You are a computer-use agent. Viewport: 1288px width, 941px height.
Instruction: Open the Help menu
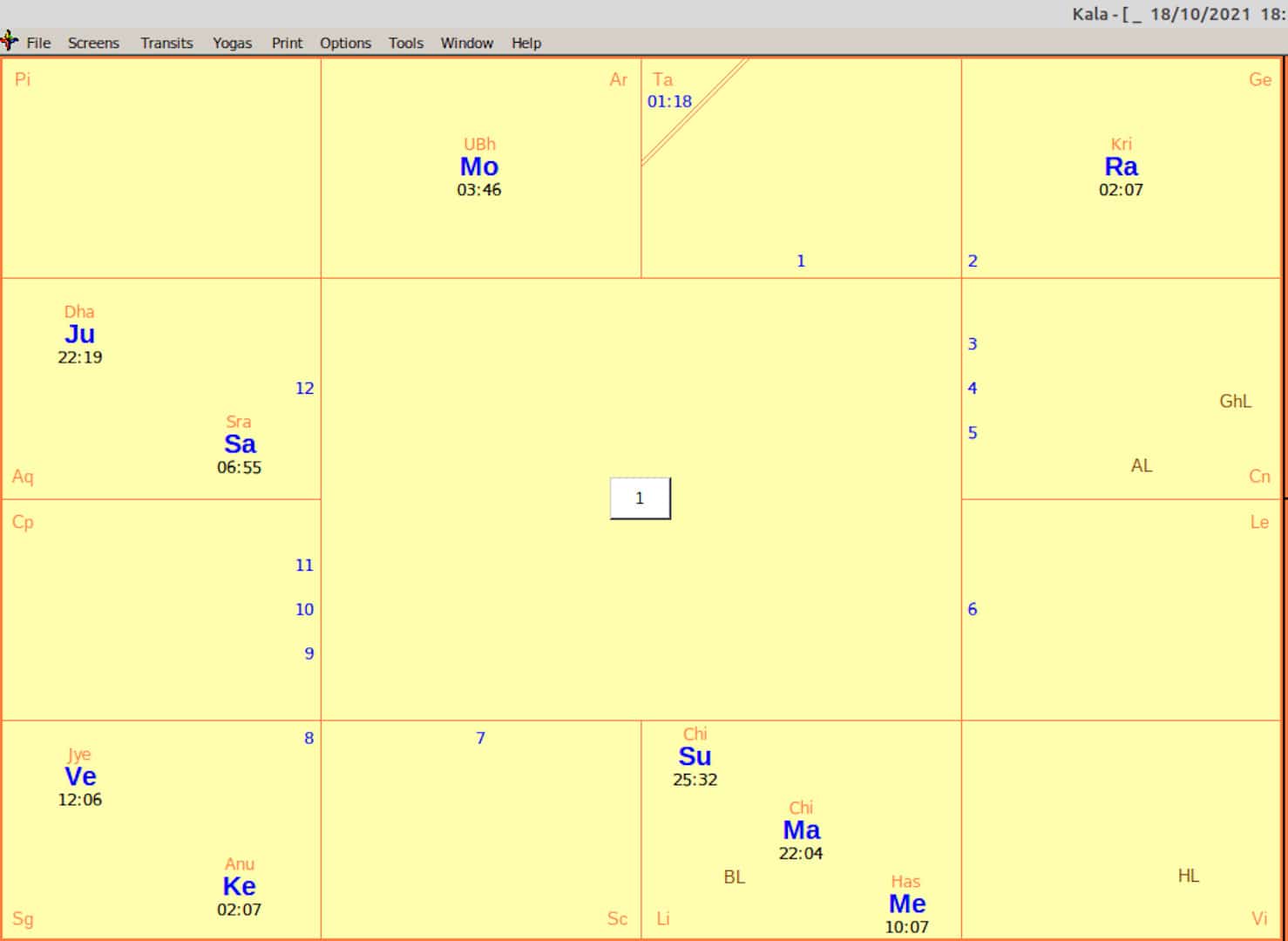[525, 43]
